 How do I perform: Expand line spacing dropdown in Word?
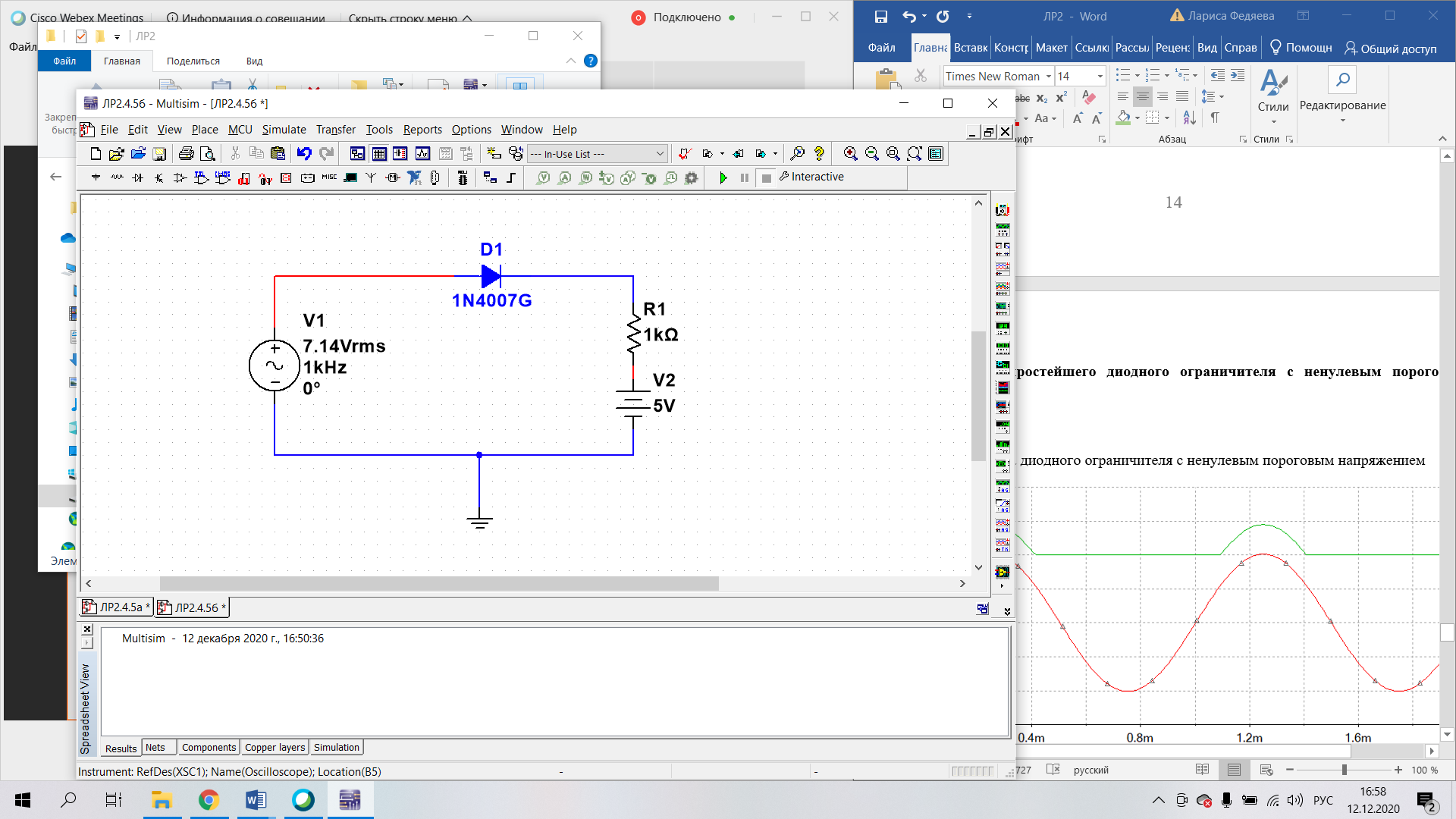pyautogui.click(x=1222, y=96)
